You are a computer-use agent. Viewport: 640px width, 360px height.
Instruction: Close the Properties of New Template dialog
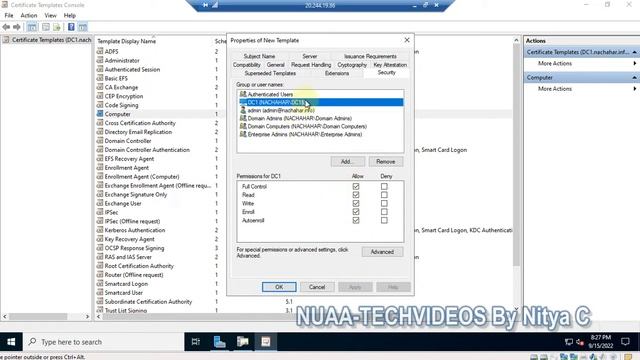tap(407, 40)
